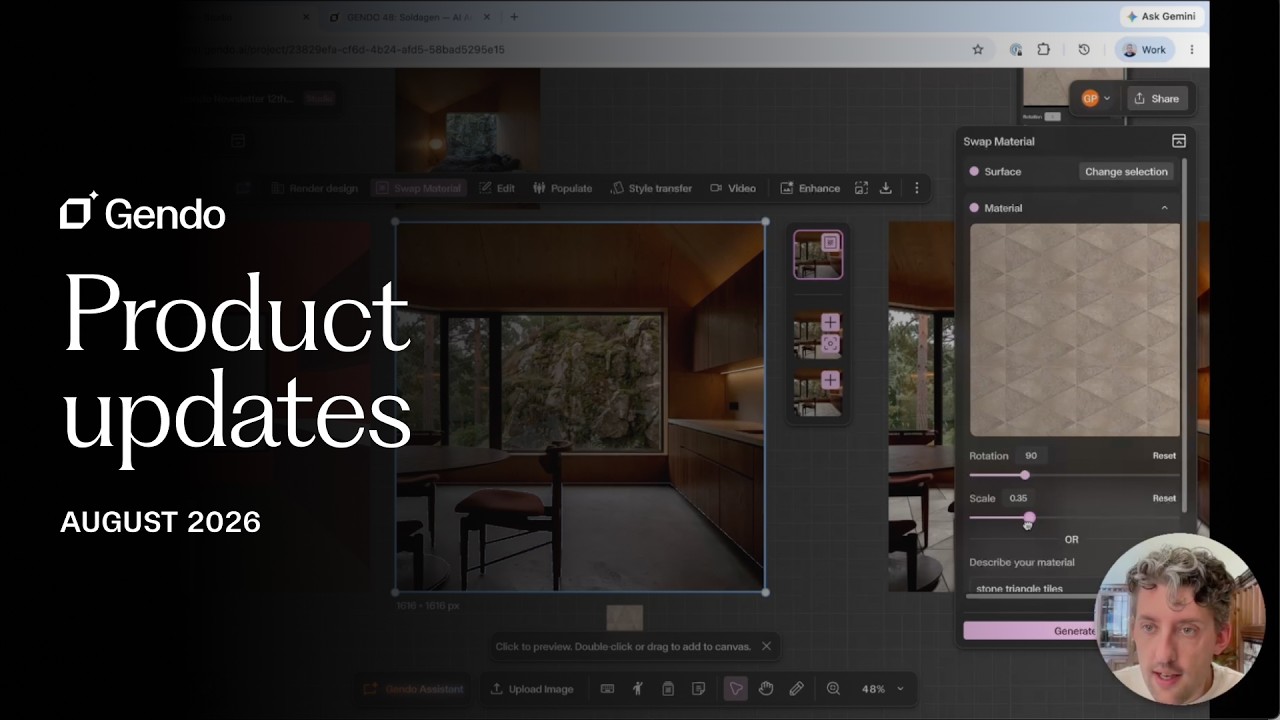
Task: Collapse the Material section chevron
Action: point(1164,208)
